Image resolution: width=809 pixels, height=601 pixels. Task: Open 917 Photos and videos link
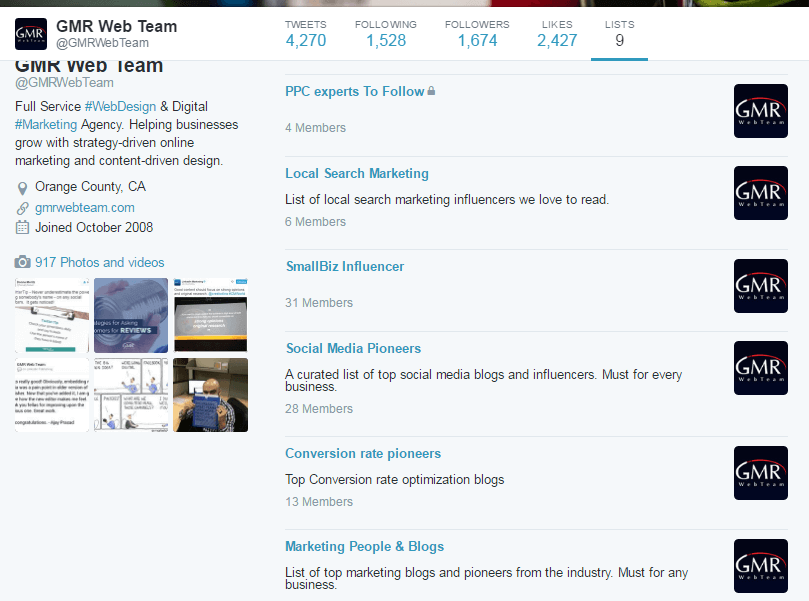click(x=100, y=262)
